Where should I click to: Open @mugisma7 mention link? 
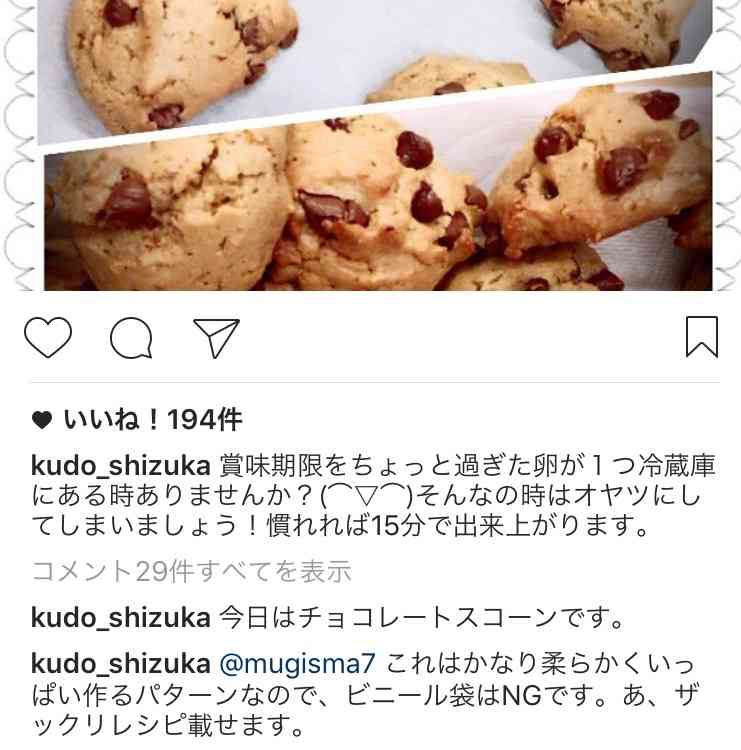(x=298, y=664)
